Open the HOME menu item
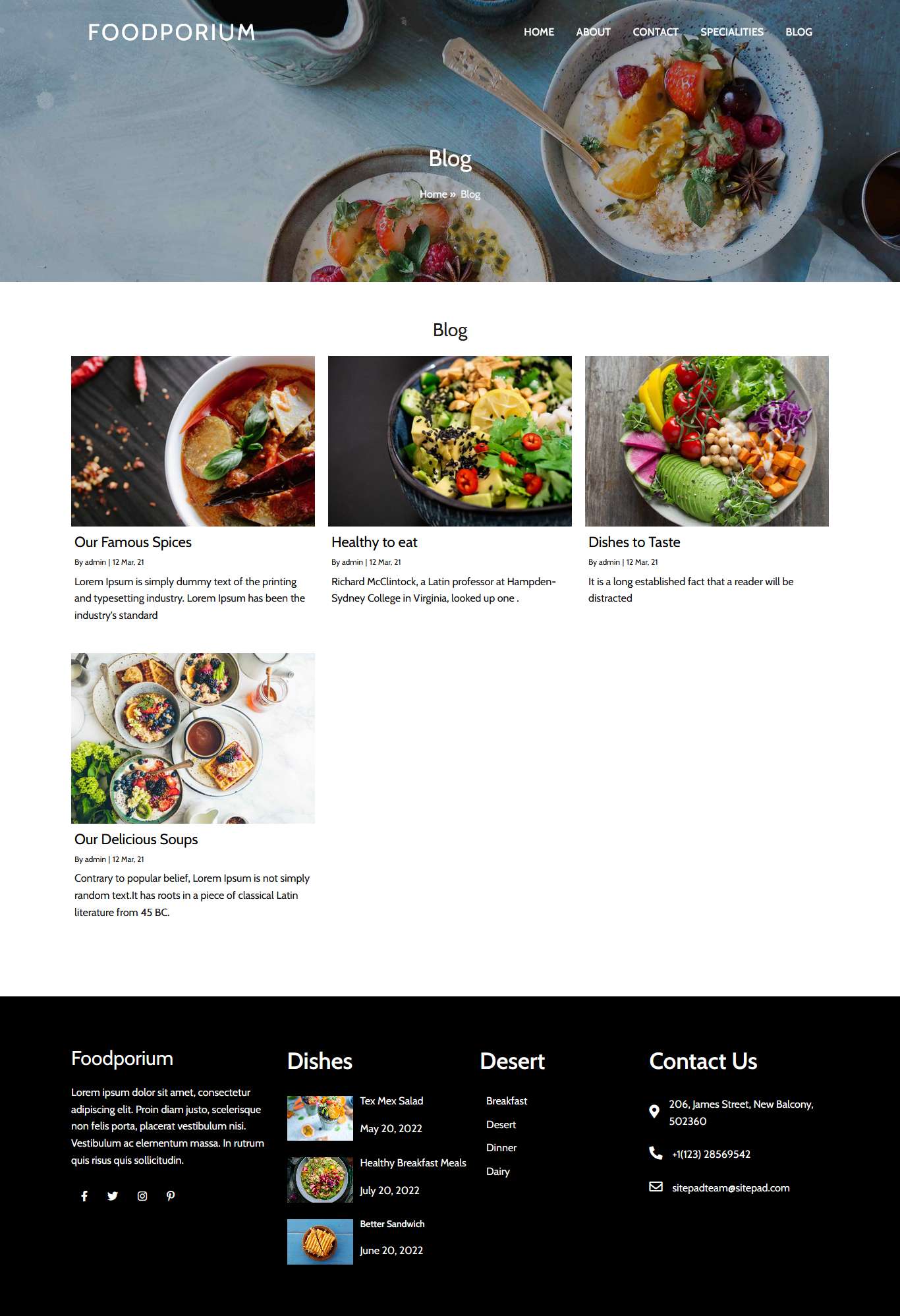 (x=539, y=32)
